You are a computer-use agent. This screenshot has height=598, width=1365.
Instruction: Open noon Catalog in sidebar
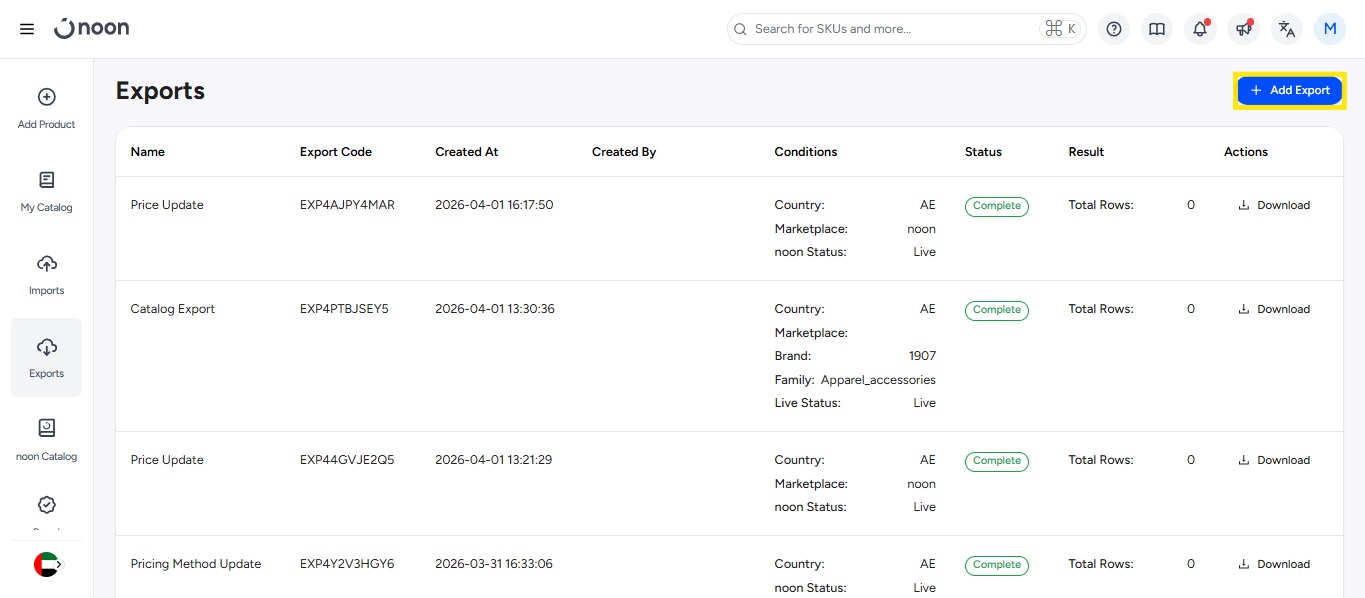(x=46, y=441)
